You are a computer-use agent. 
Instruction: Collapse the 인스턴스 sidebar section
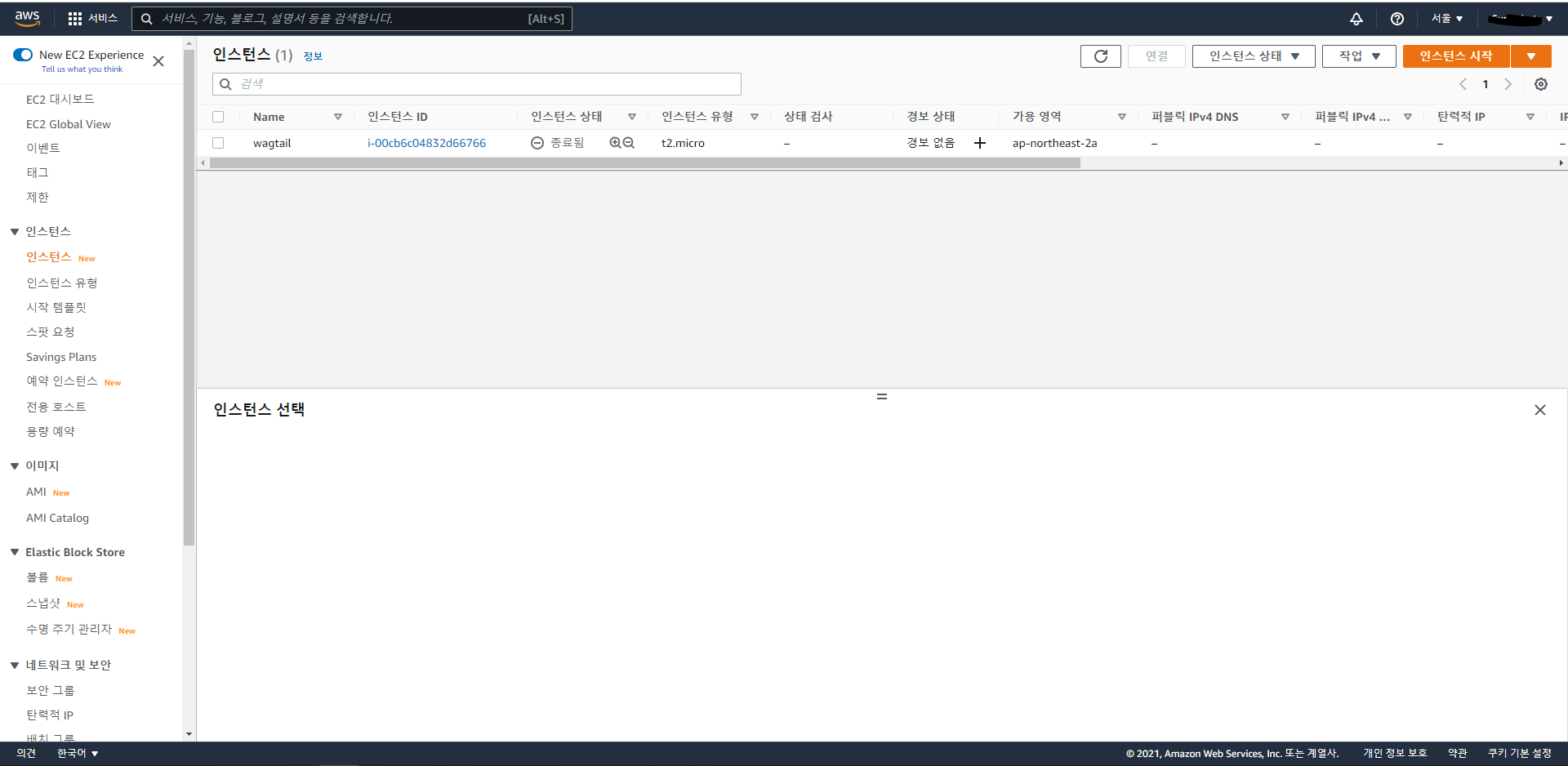click(15, 232)
